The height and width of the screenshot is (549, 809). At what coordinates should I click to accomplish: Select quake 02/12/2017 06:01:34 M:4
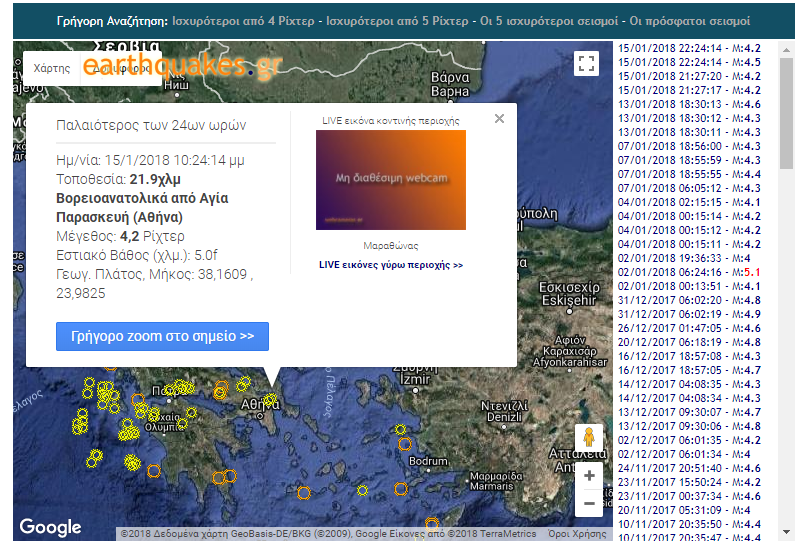(x=684, y=454)
